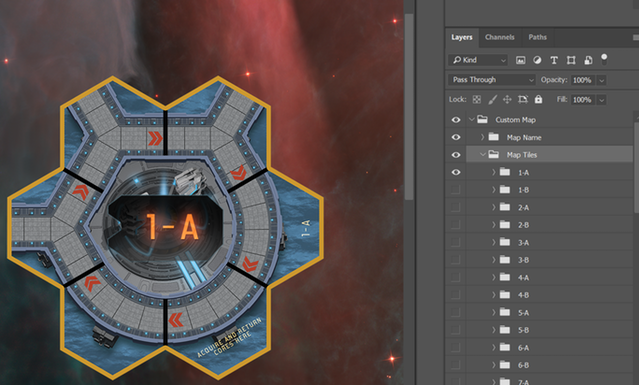Open the Opacity value dropdown arrow

pyautogui.click(x=602, y=80)
